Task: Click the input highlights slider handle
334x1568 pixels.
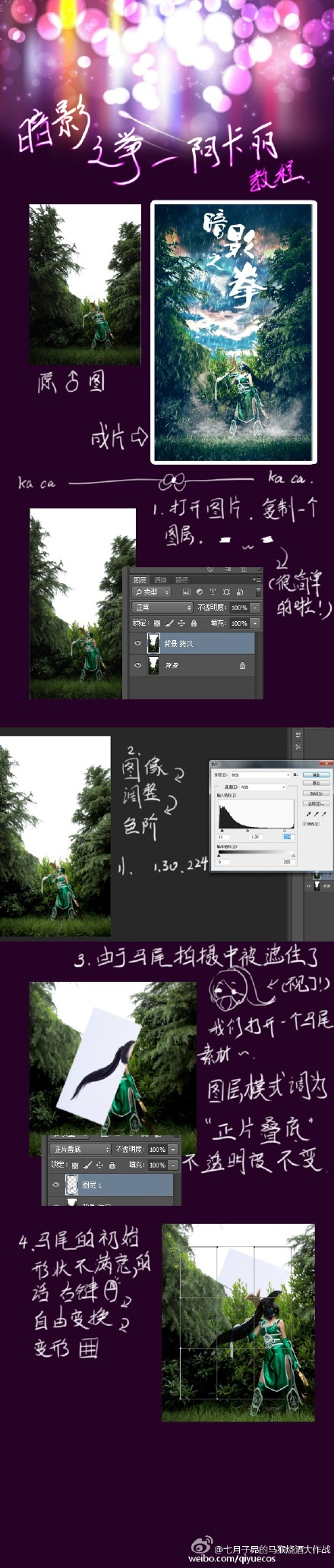Action: click(x=285, y=831)
